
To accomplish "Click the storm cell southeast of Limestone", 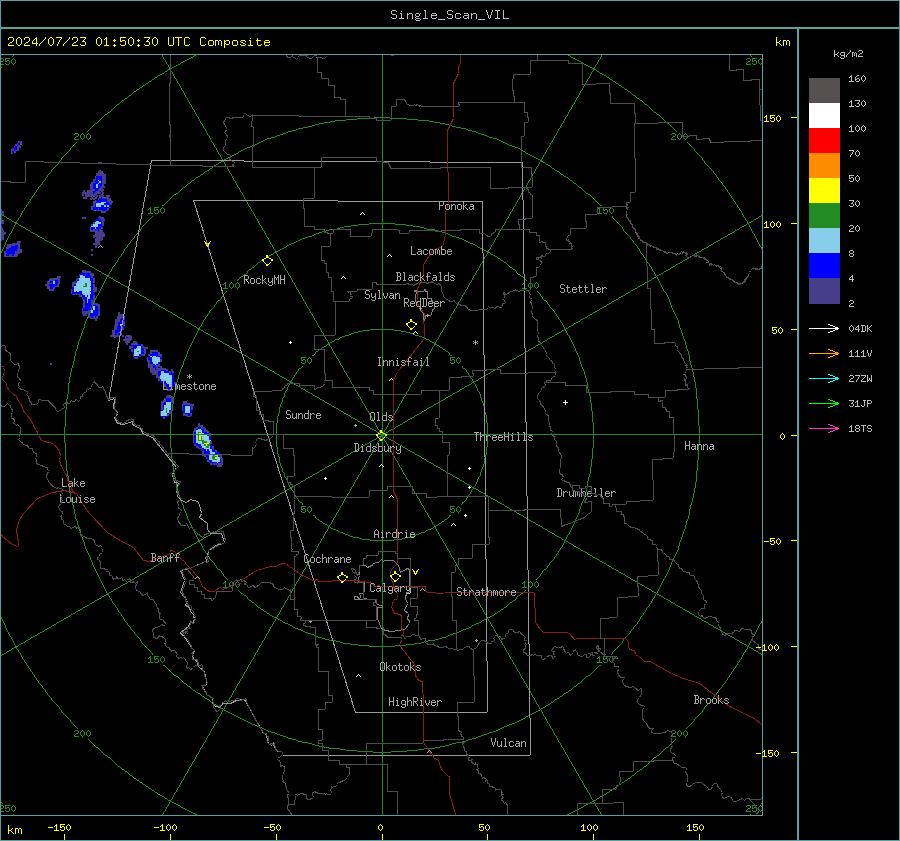I will point(206,444).
